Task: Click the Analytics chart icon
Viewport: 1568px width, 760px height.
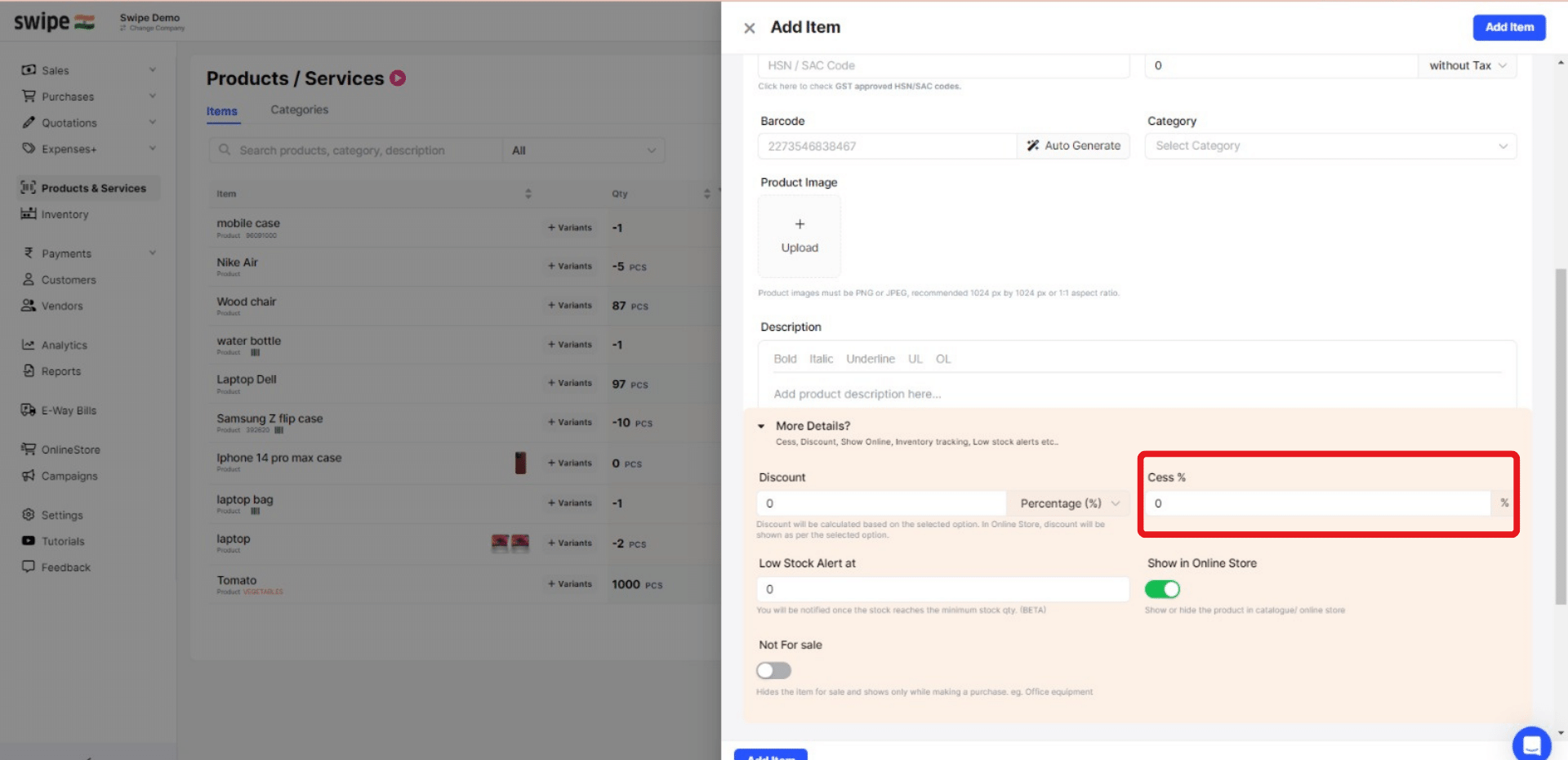Action: pyautogui.click(x=29, y=345)
